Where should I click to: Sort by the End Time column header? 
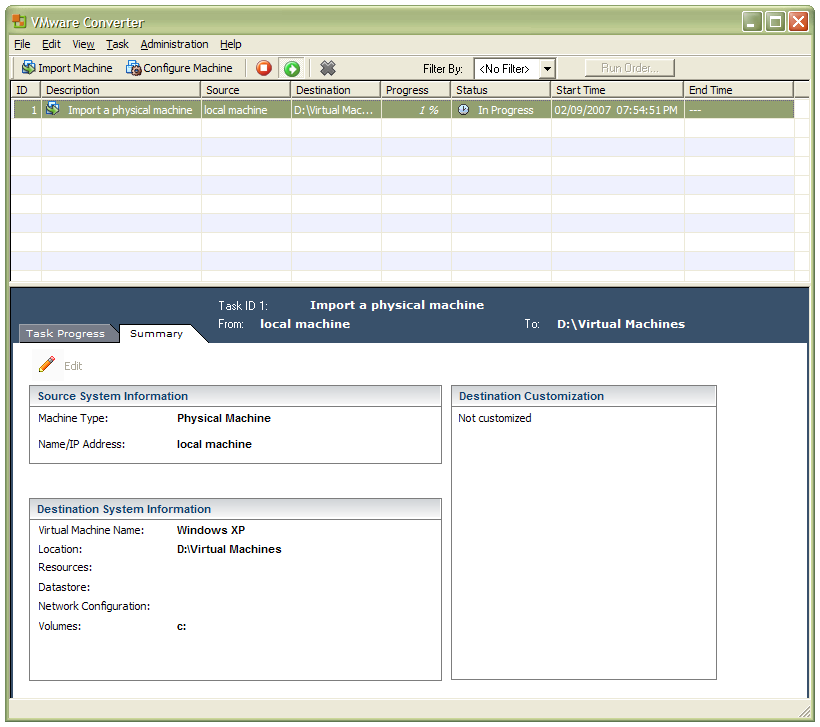click(739, 90)
